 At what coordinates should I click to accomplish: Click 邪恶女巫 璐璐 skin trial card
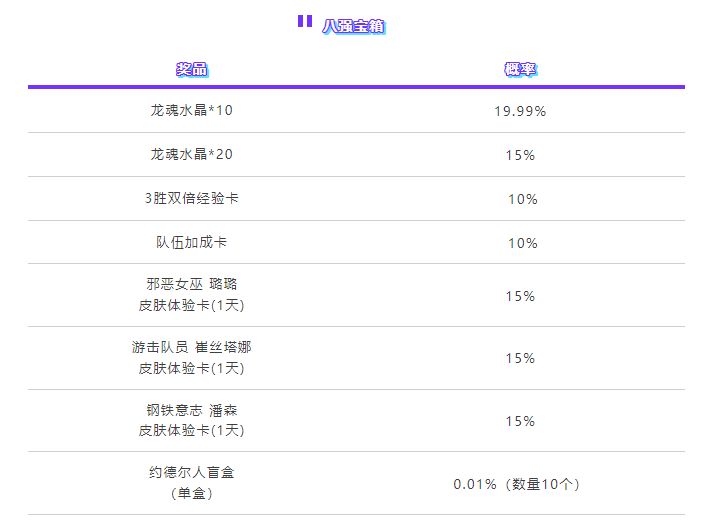point(192,295)
